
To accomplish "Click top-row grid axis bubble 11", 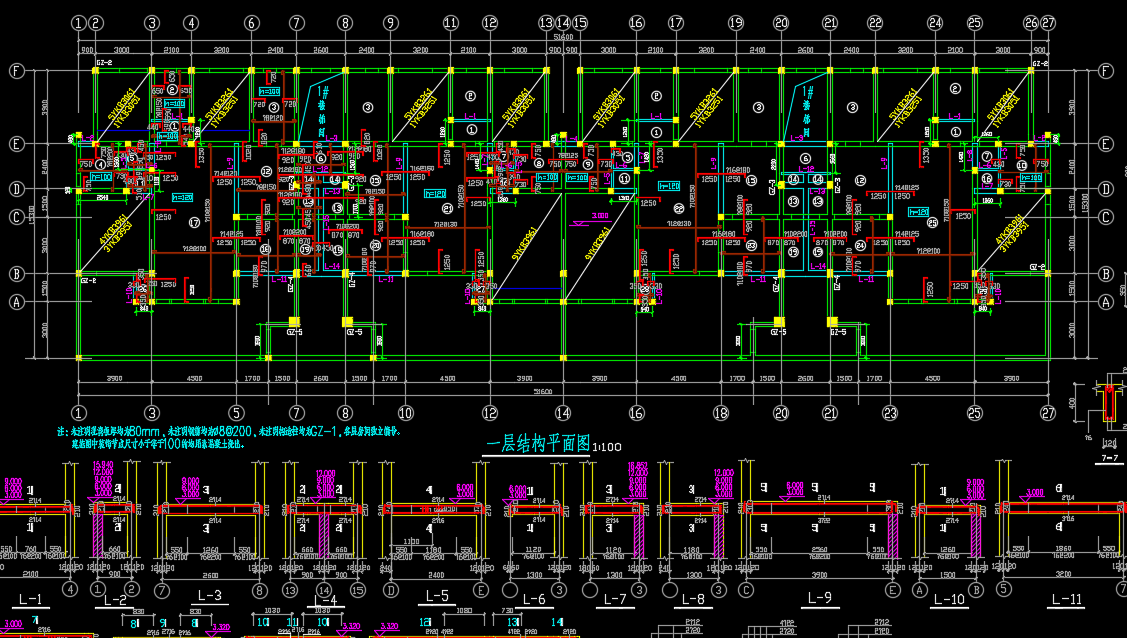I will pos(451,23).
